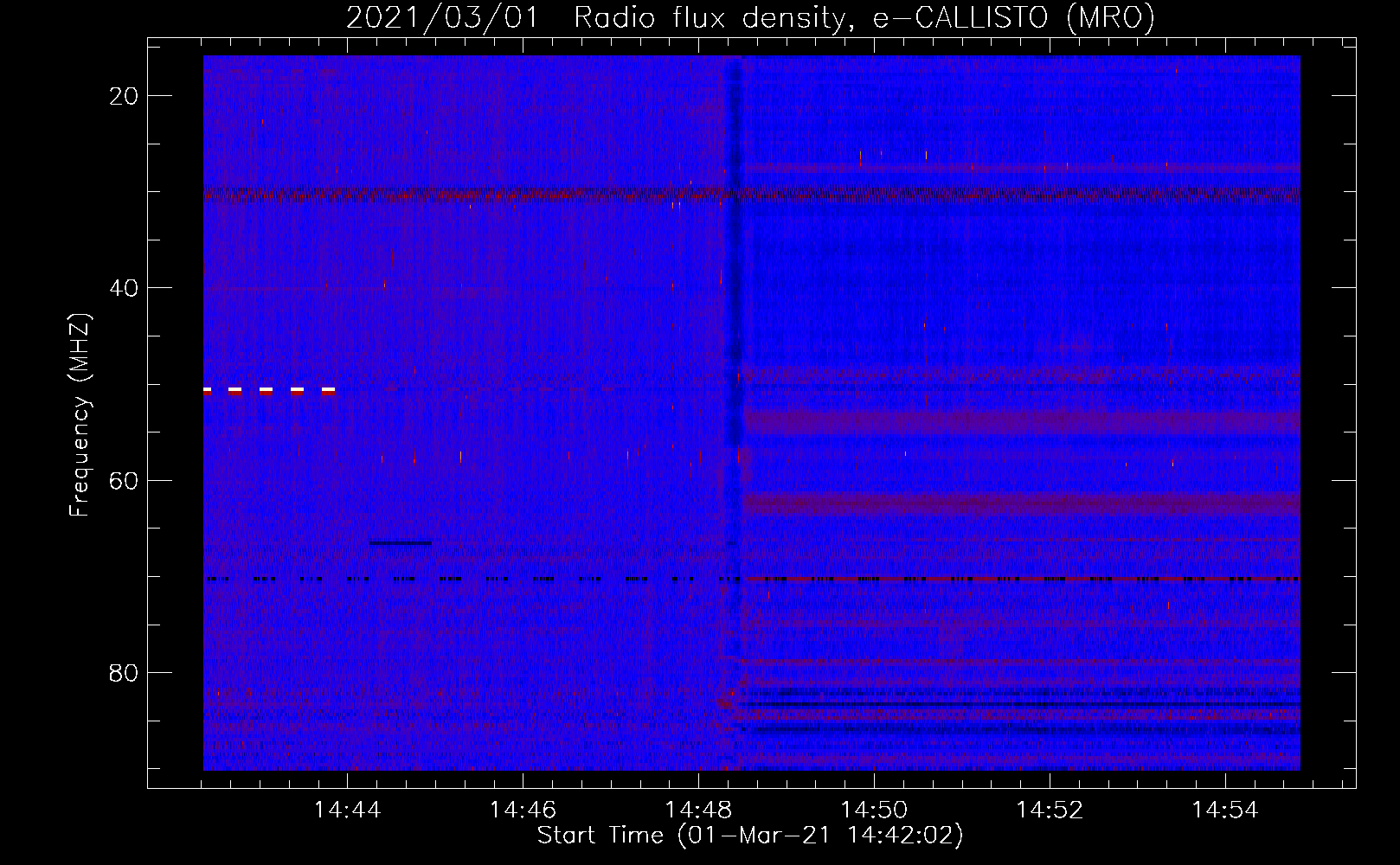Click the 14:46 time tick label
Screen dimensions: 1400x865
523,811
